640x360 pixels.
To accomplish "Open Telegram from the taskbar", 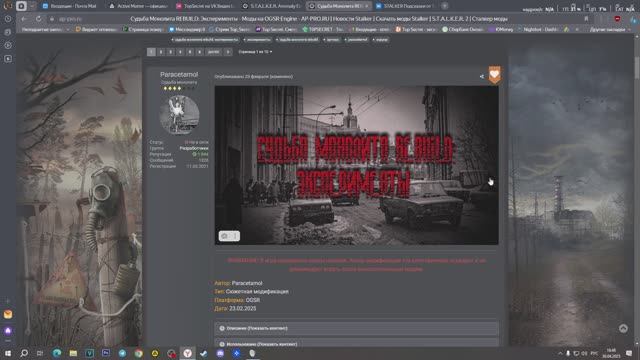I will click(x=122, y=353).
